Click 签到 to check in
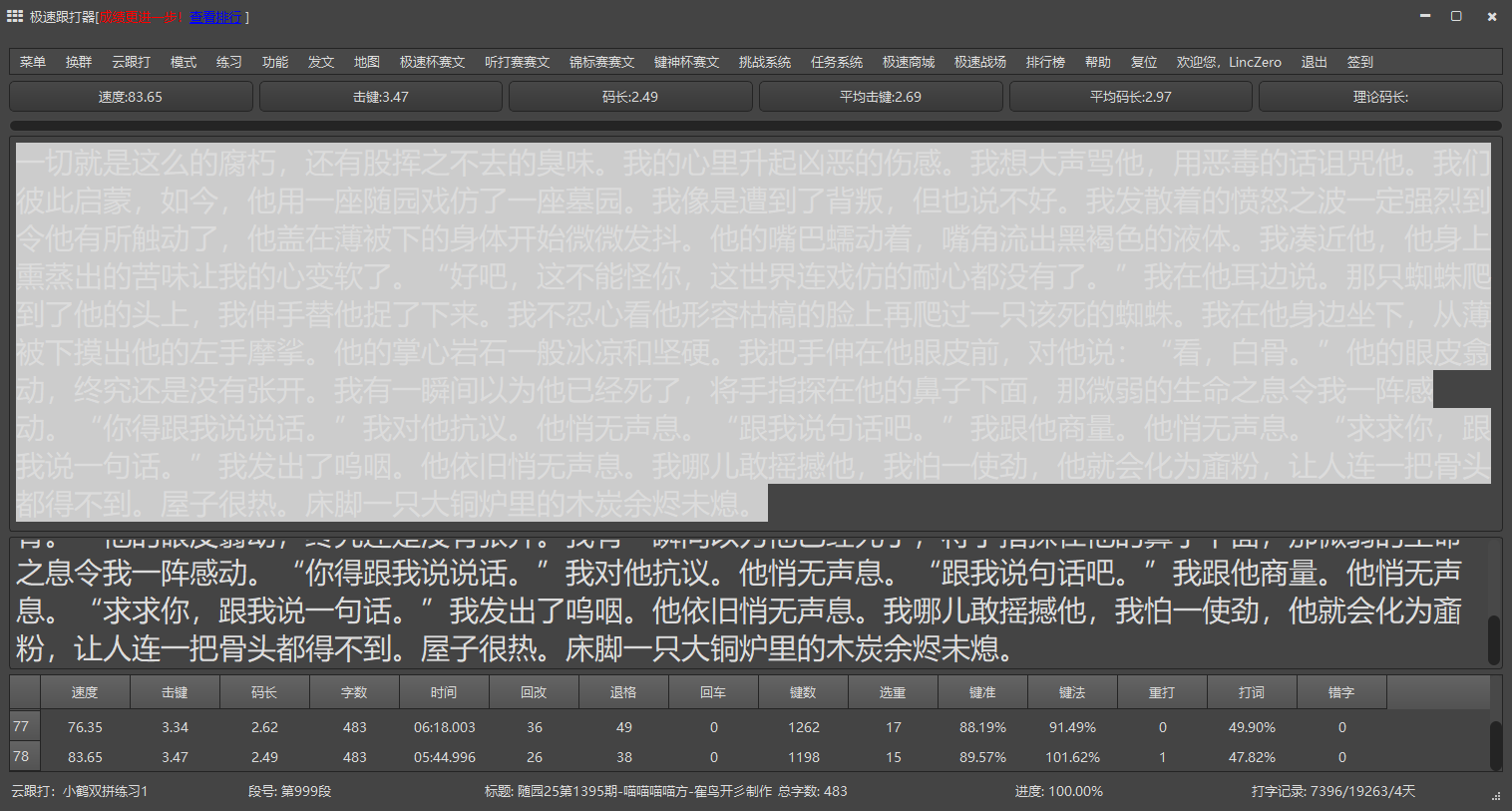This screenshot has width=1512, height=811. (1359, 62)
